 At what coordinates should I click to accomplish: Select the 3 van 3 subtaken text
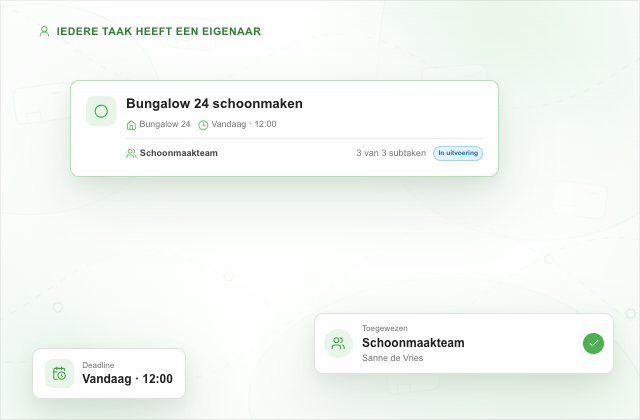pos(391,153)
